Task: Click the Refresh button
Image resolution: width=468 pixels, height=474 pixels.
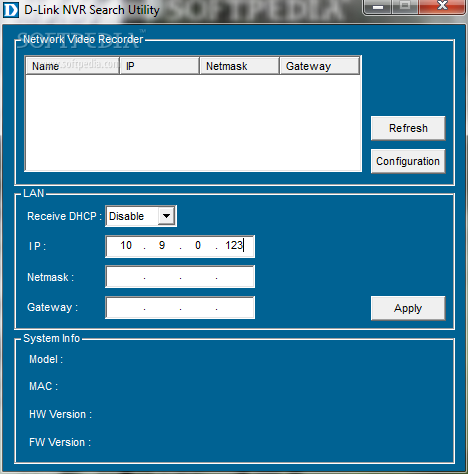Action: tap(408, 128)
